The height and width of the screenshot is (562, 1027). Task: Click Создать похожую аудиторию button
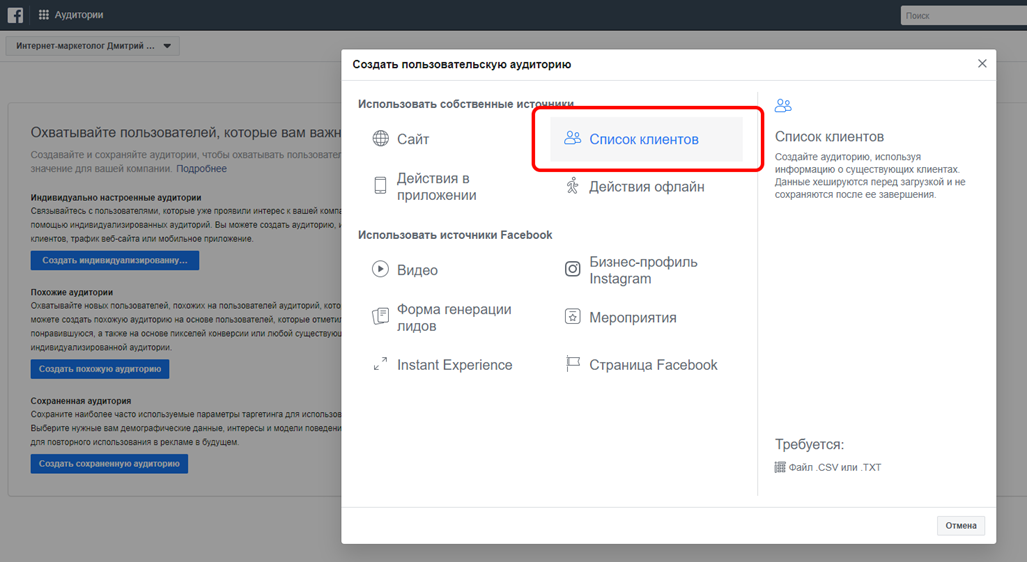click(100, 369)
